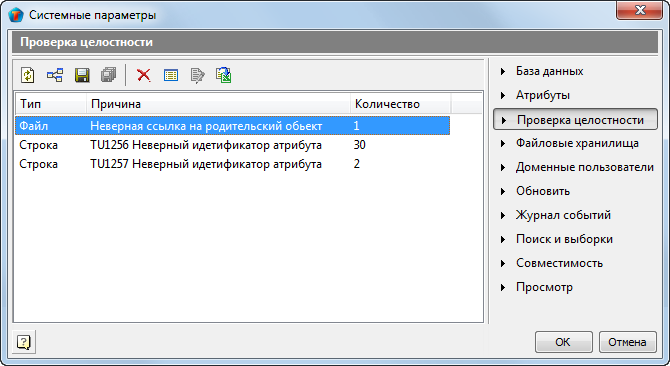Image resolution: width=670 pixels, height=366 pixels.
Task: Open the Совместимость section
Action: 559,263
